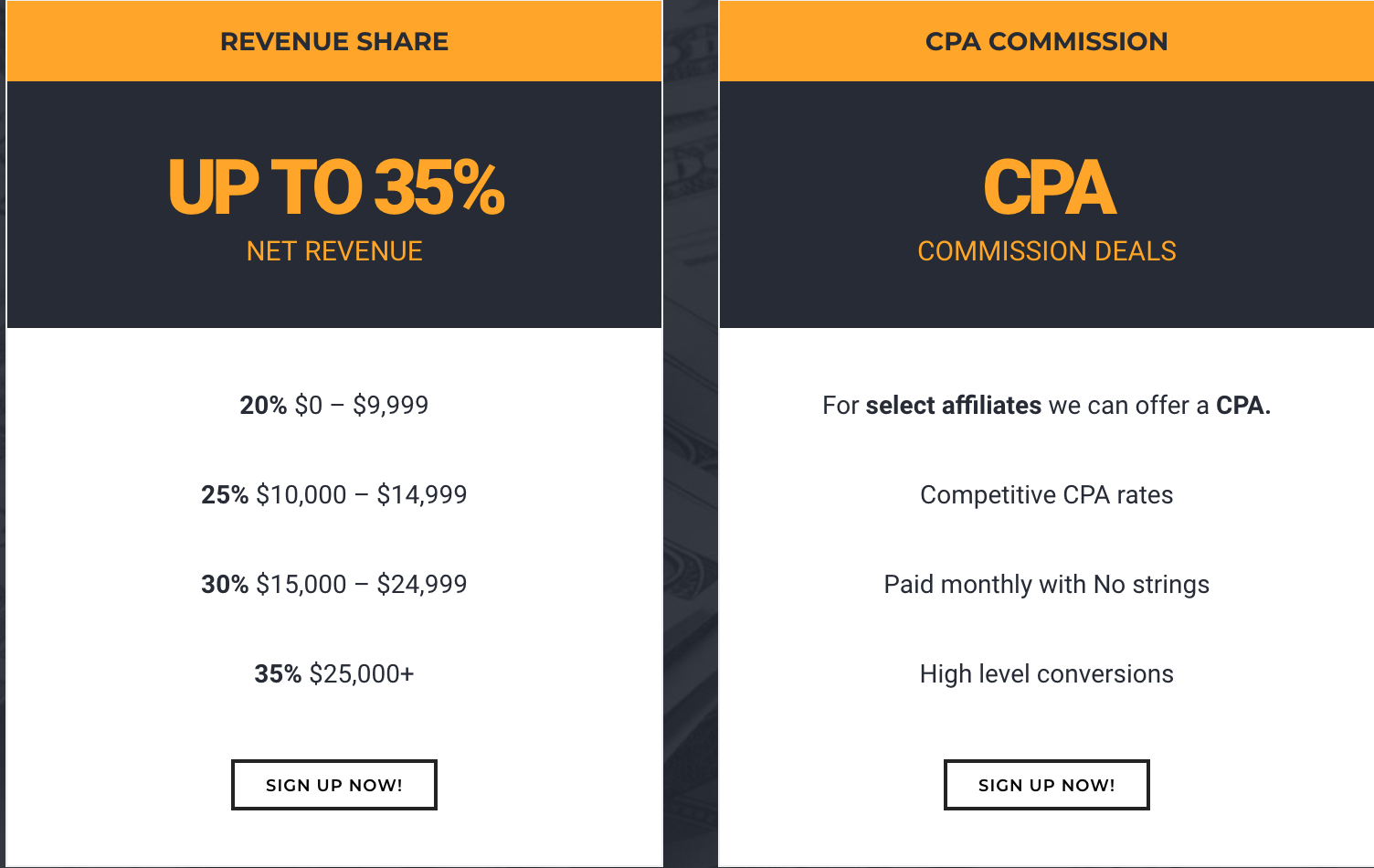
Task: Select the Revenue Share header
Action: coord(334,41)
